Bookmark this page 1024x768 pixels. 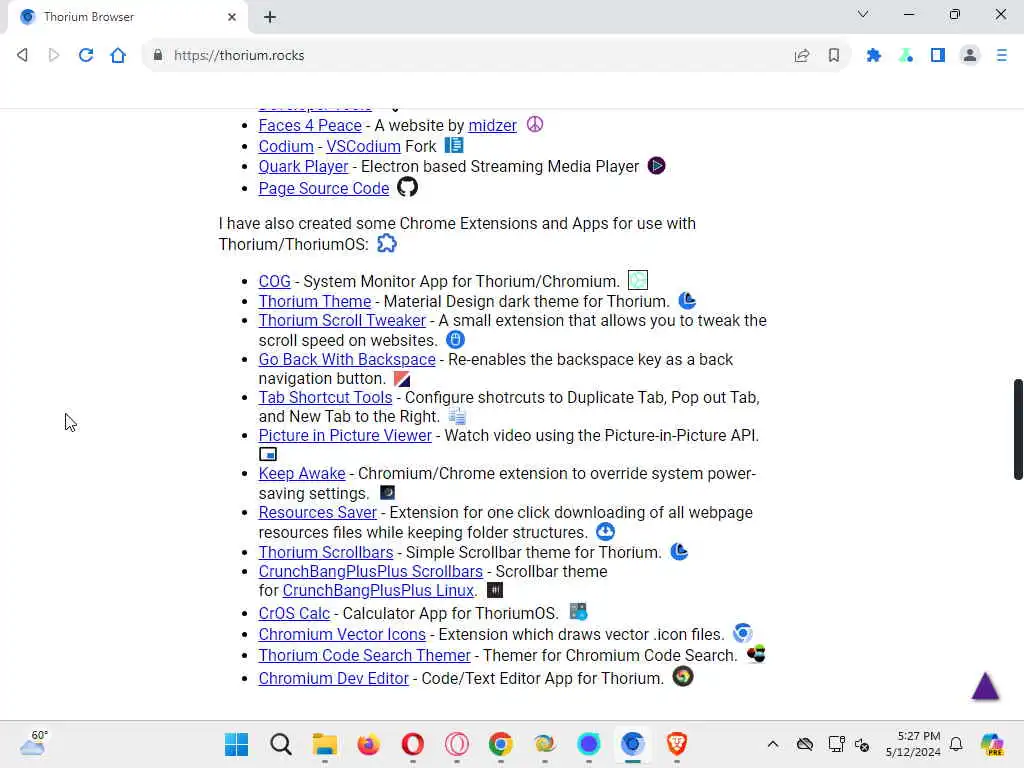click(833, 56)
